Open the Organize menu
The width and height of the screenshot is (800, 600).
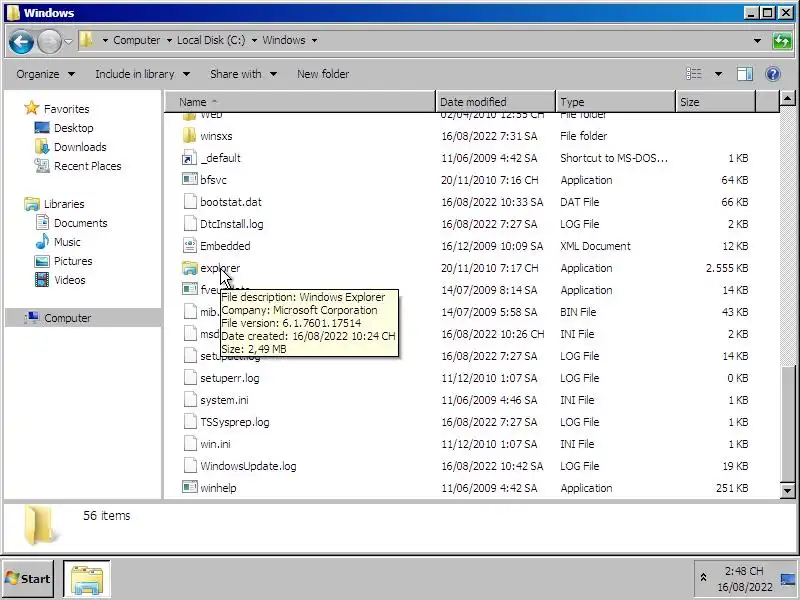[x=45, y=74]
